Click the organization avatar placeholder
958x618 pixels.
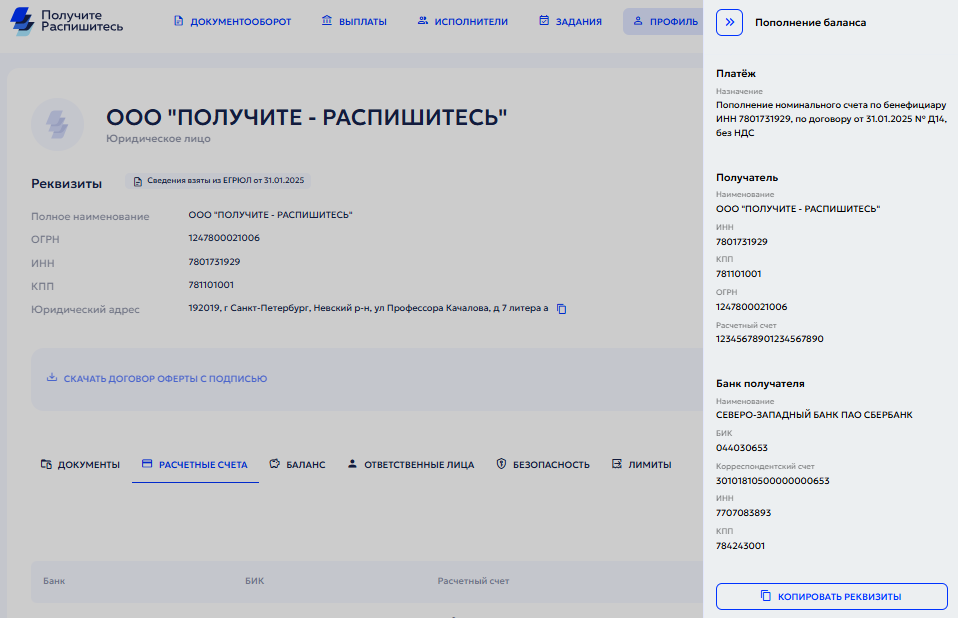click(x=57, y=125)
